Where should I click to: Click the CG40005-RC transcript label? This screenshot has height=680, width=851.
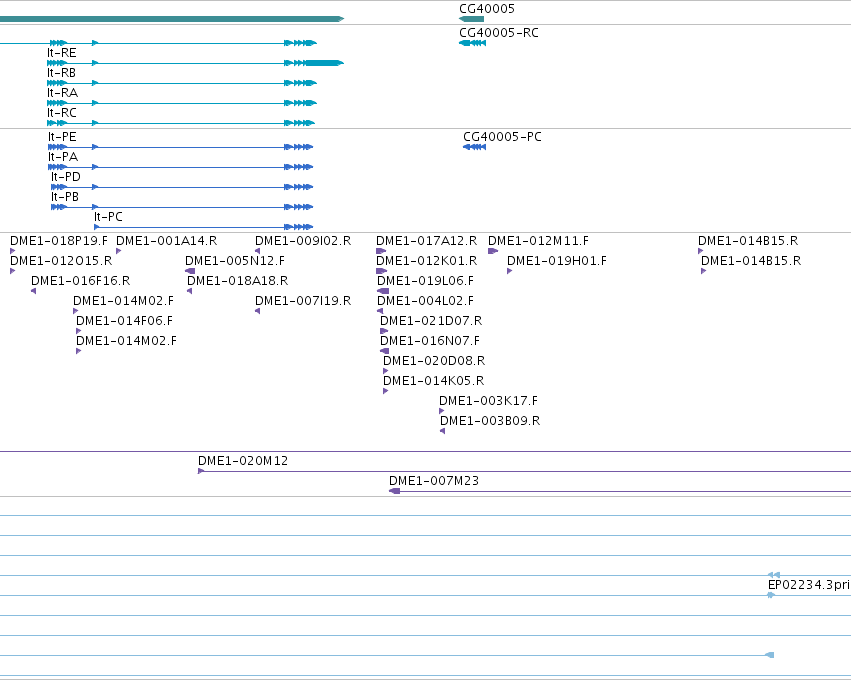click(499, 33)
